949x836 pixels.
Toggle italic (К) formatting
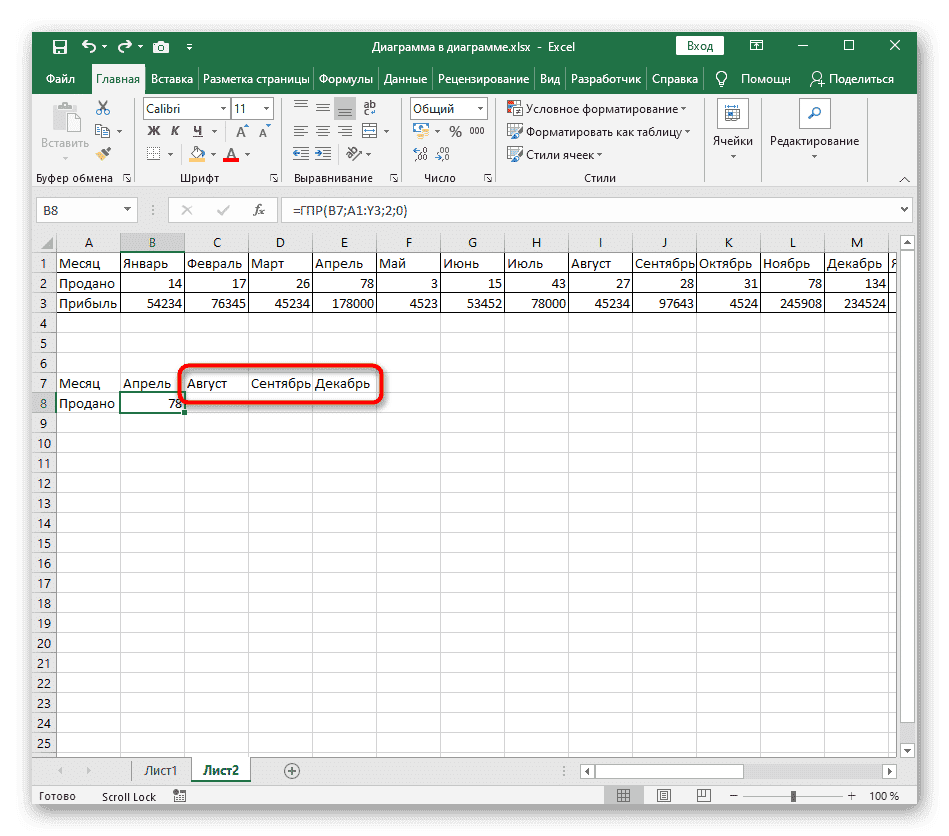pos(176,131)
